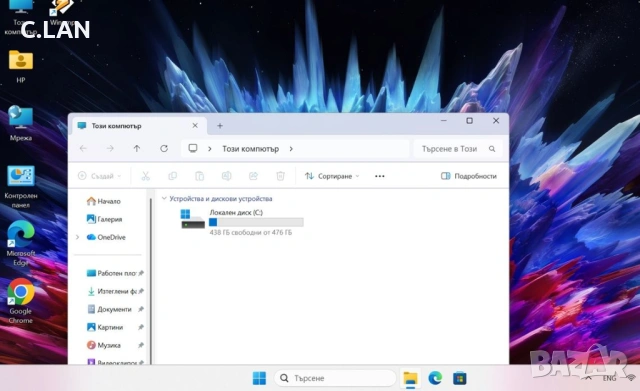Open OneDrive in the sidebar
This screenshot has height=391, width=640.
pos(106,237)
